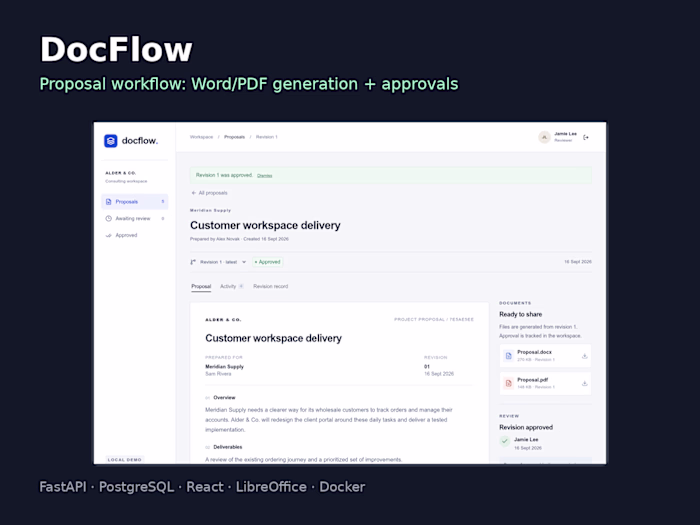Click the Workspace breadcrumb
700x525 pixels.
tap(201, 137)
